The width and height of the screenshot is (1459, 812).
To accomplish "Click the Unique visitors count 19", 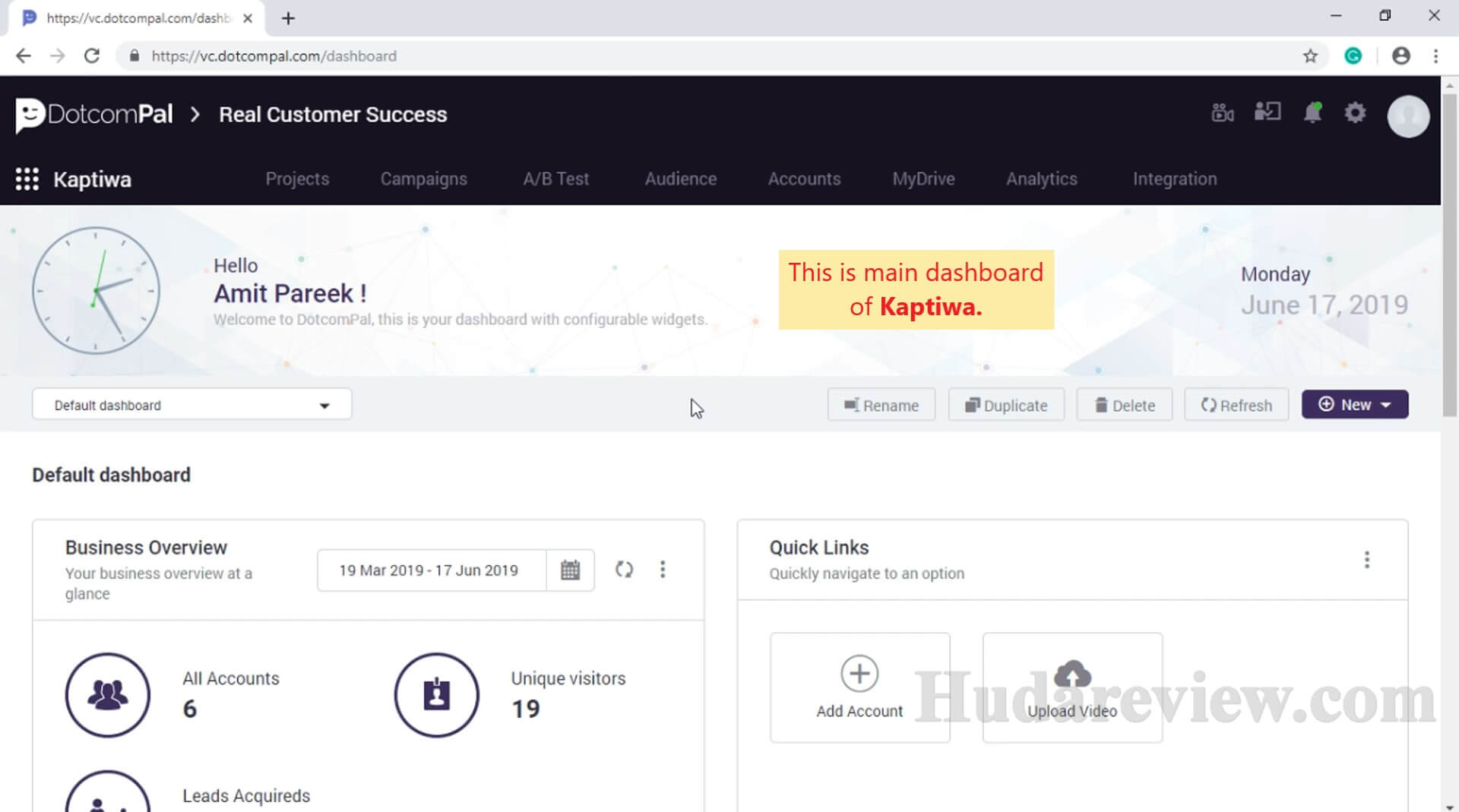I will [526, 709].
